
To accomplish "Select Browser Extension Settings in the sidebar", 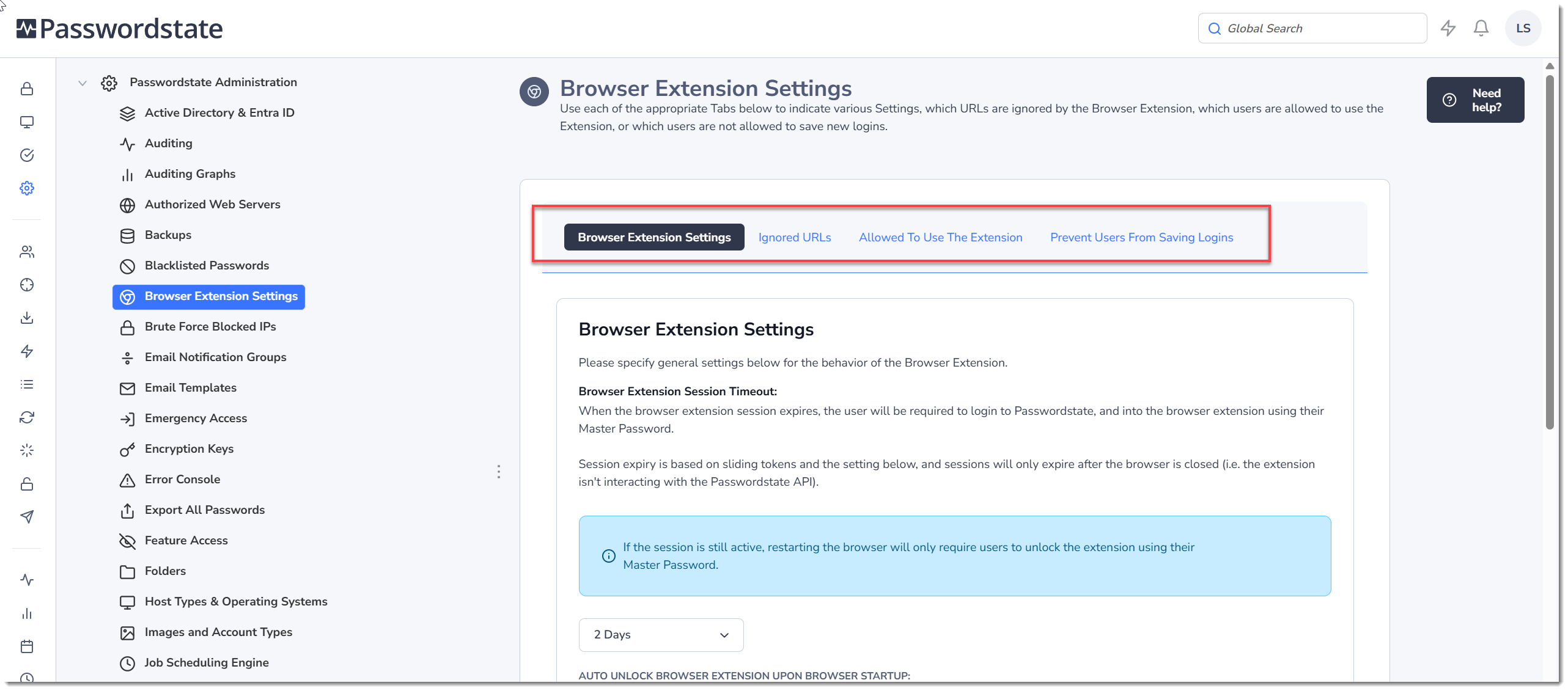I will pyautogui.click(x=208, y=297).
